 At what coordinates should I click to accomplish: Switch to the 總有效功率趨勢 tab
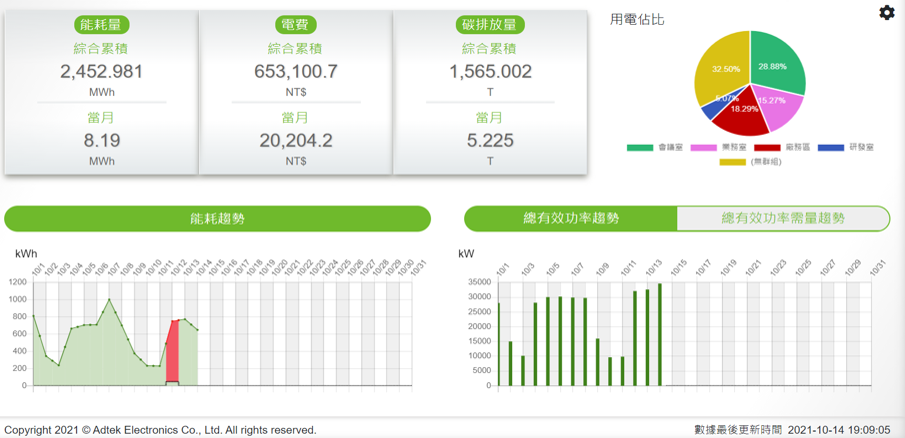coord(570,218)
